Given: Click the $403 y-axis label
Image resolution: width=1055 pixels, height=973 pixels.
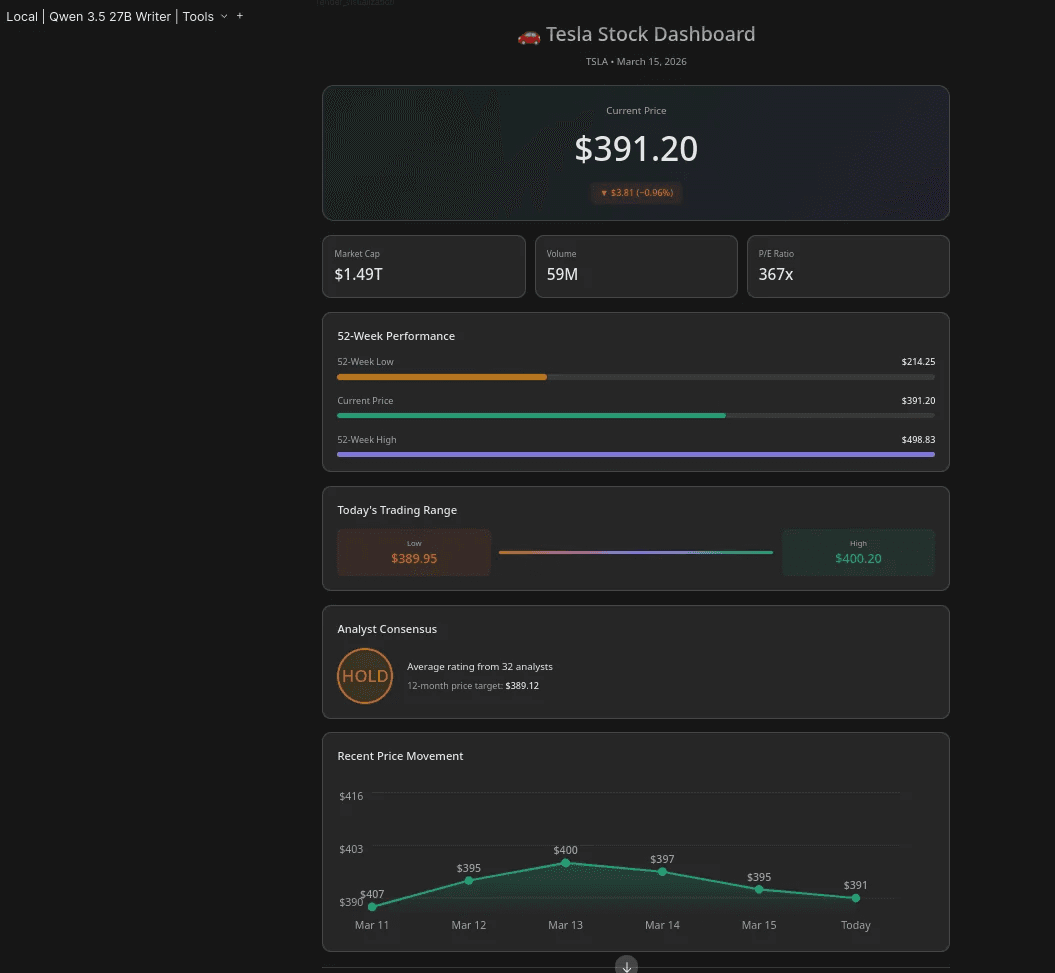Looking at the screenshot, I should pyautogui.click(x=351, y=849).
